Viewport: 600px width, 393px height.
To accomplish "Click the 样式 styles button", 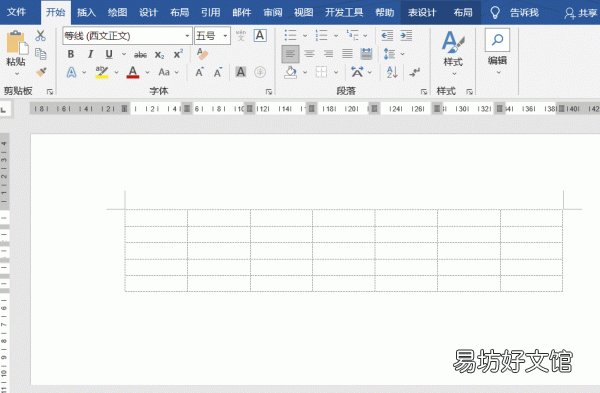I will click(453, 53).
